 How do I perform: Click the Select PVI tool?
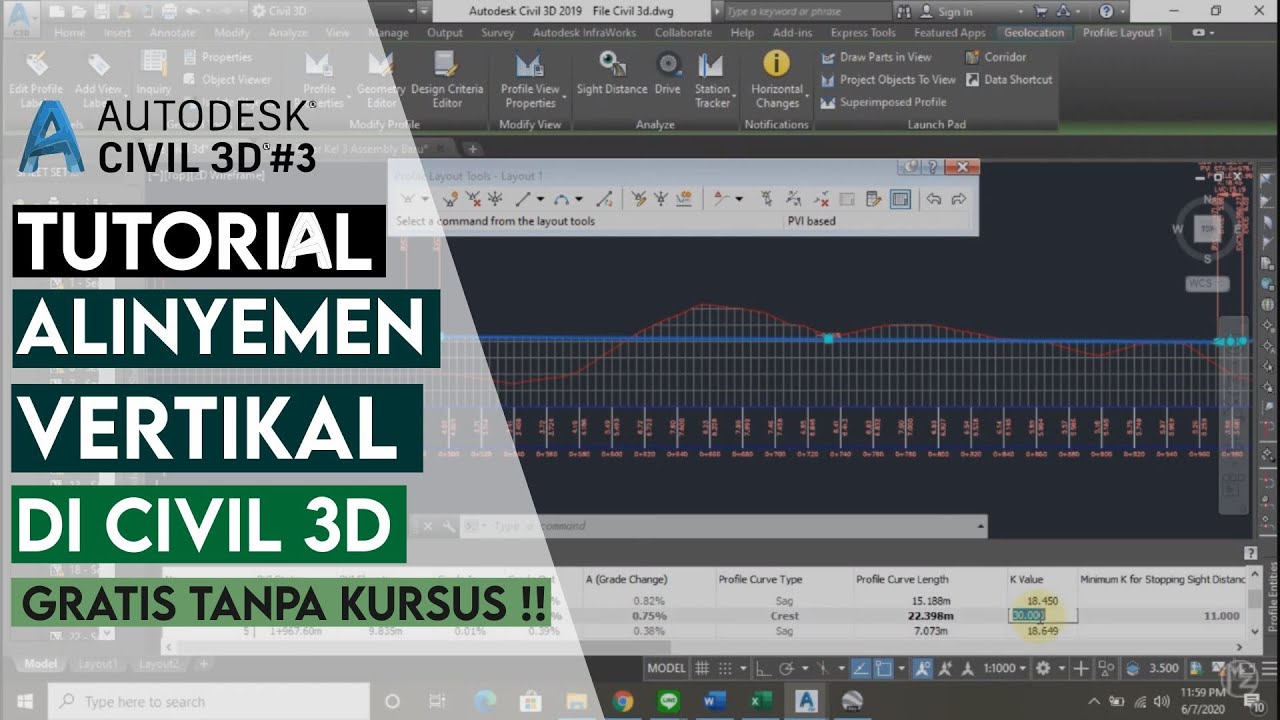coord(767,199)
